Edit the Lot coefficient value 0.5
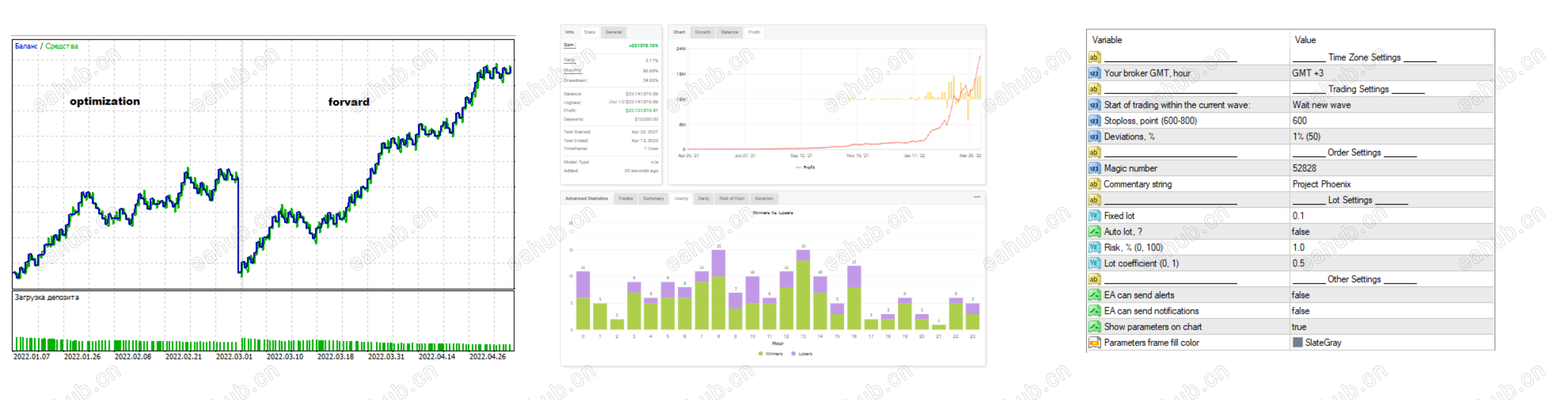Viewport: 1568px width, 400px height. (1392, 263)
